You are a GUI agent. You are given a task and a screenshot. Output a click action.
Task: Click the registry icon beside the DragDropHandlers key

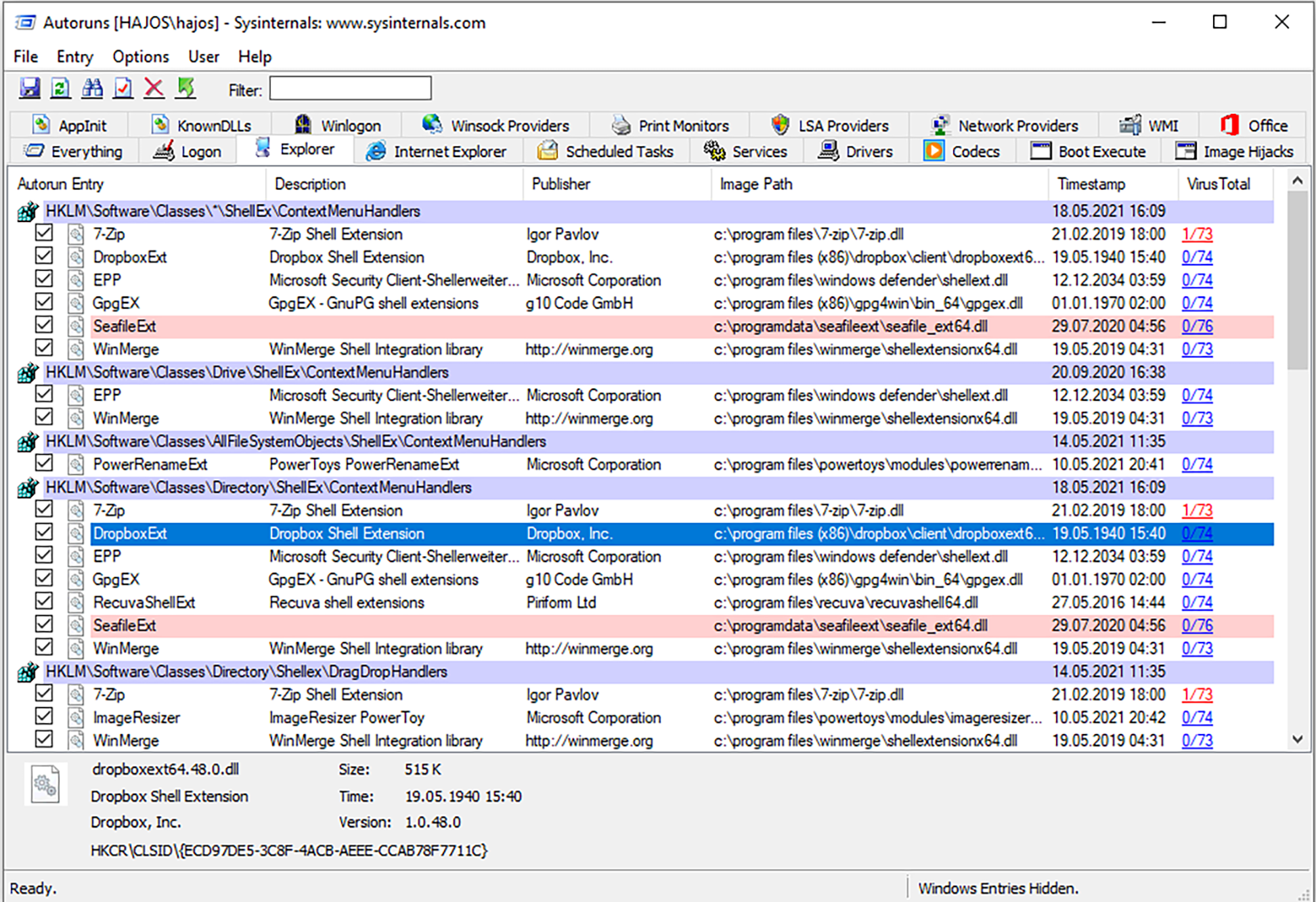point(28,672)
